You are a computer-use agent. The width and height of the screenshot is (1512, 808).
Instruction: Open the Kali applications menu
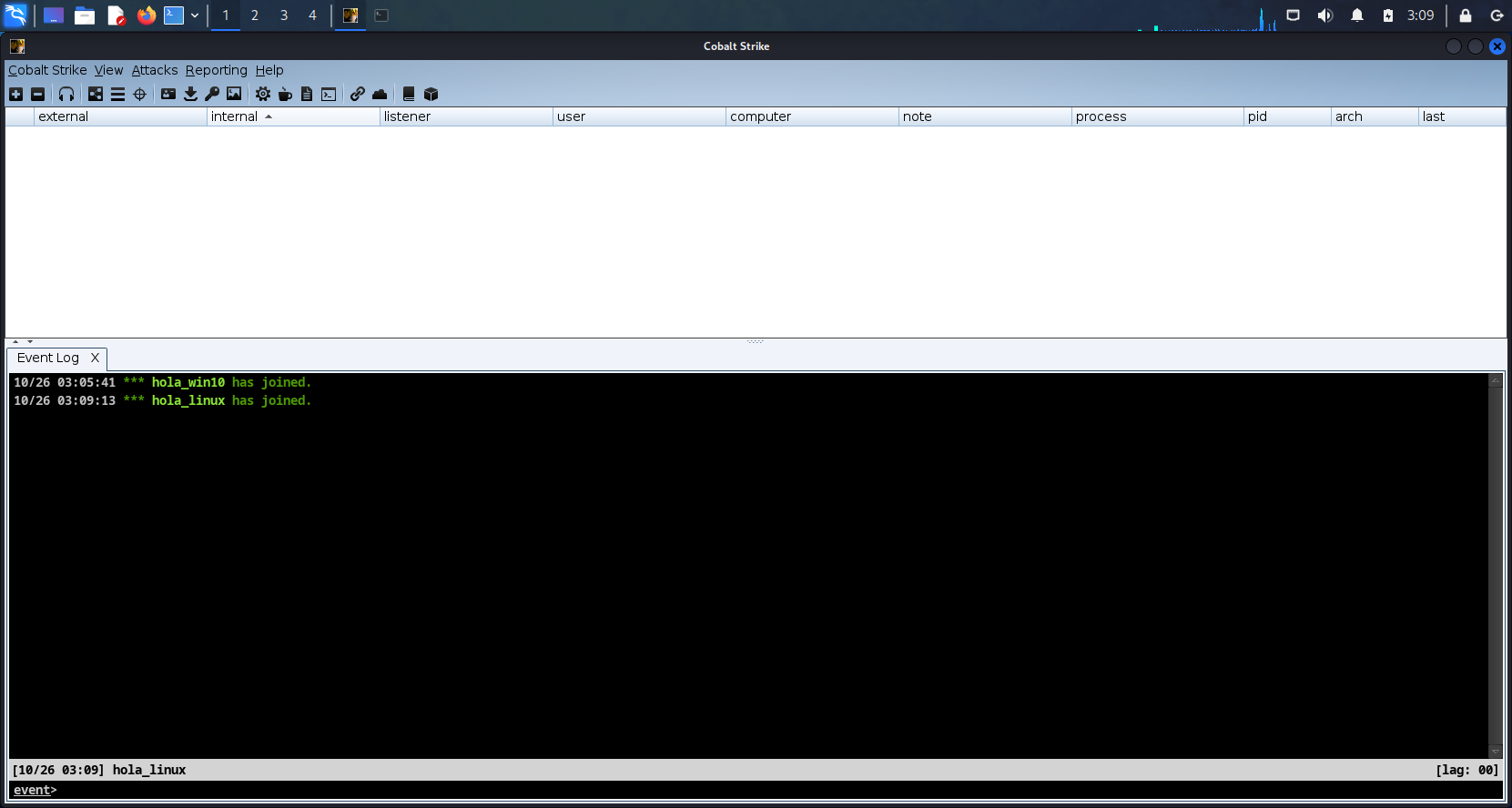tap(16, 15)
